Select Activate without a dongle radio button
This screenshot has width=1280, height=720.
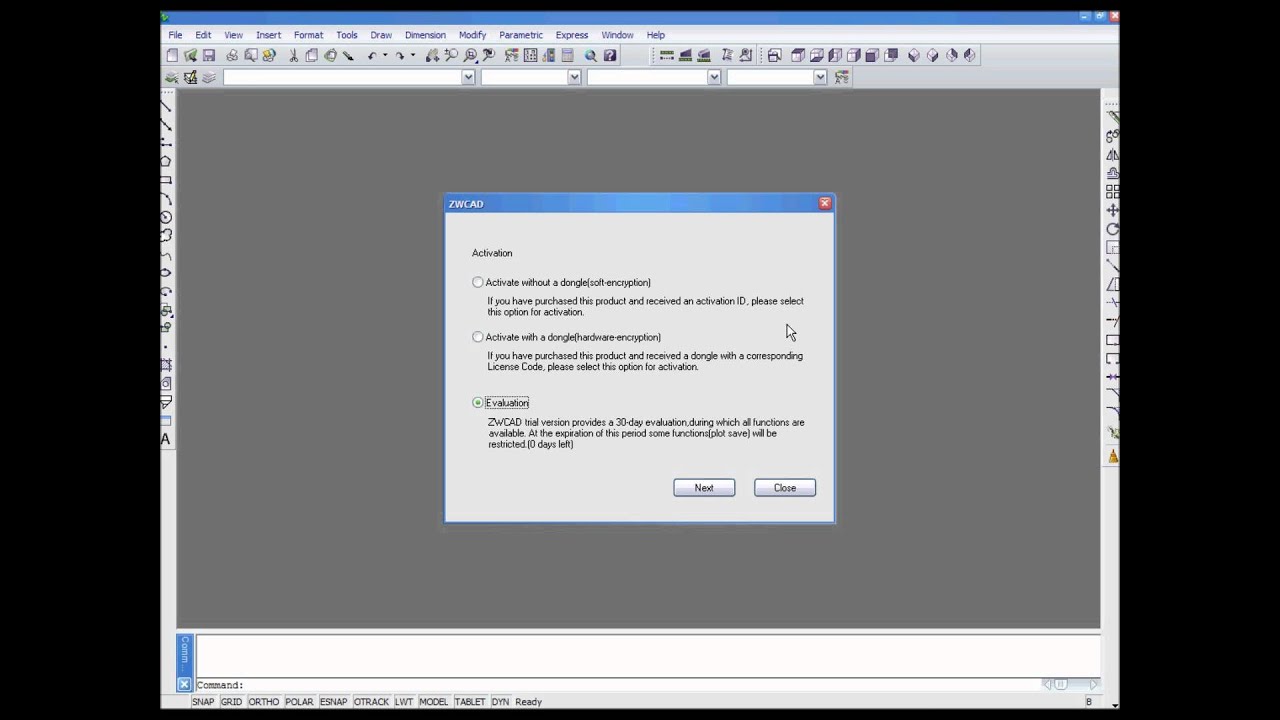pyautogui.click(x=478, y=282)
